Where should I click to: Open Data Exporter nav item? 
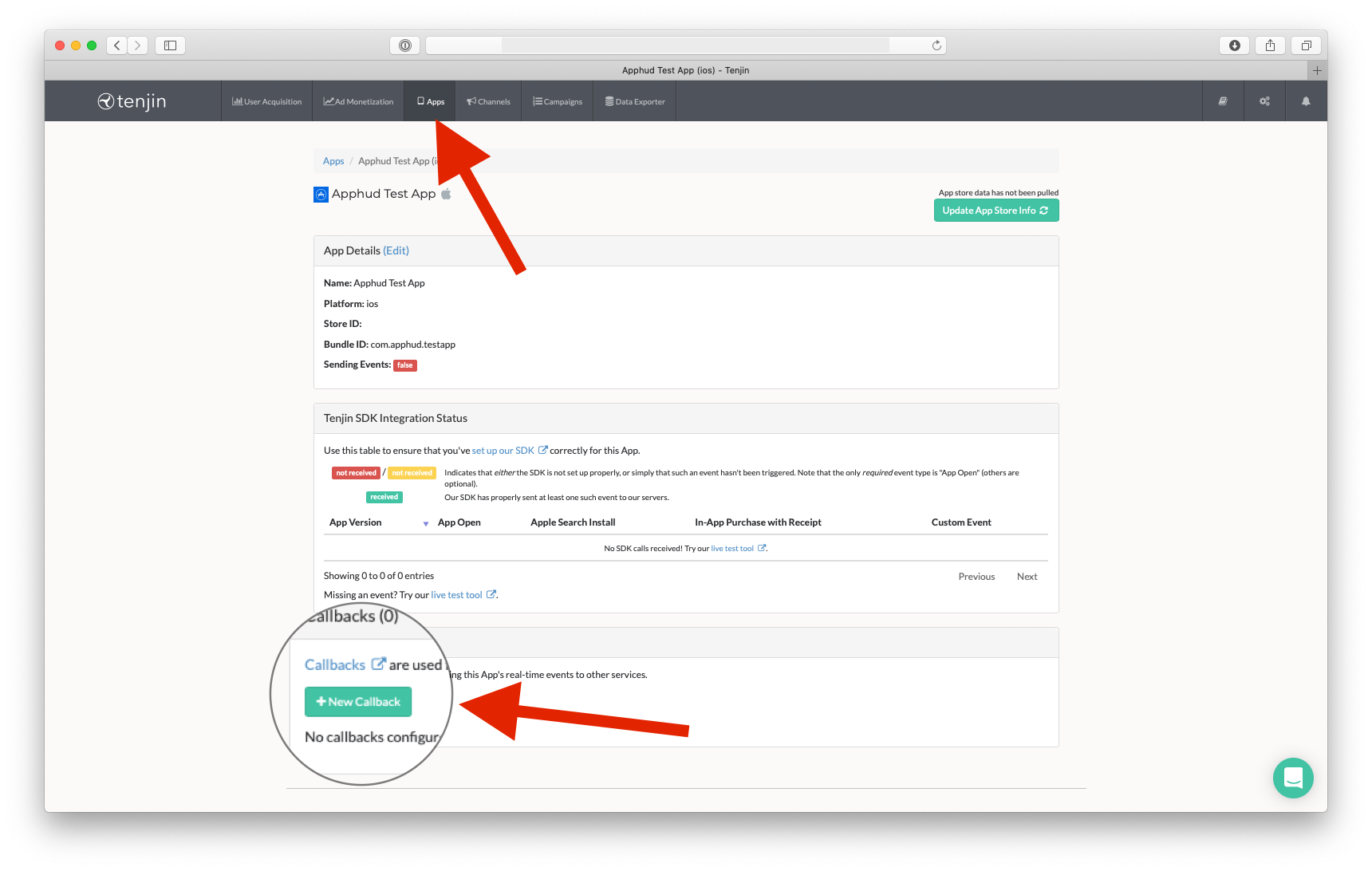click(634, 101)
